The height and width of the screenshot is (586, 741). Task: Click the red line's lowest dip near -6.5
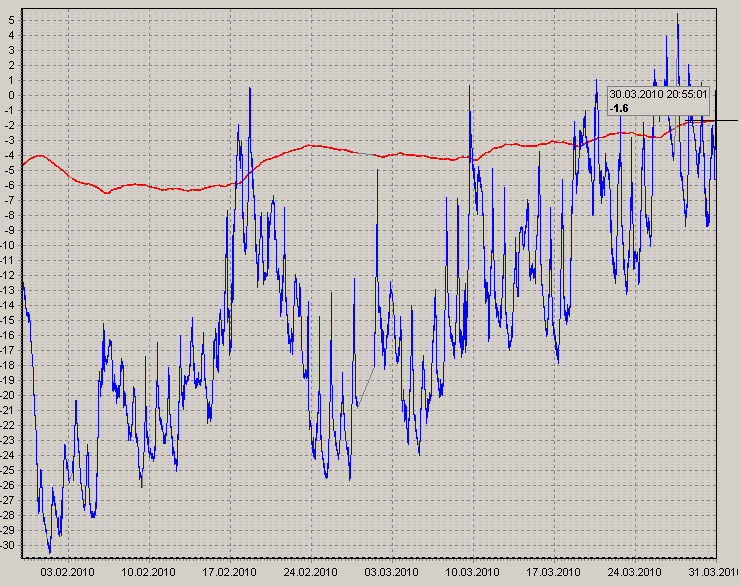106,192
